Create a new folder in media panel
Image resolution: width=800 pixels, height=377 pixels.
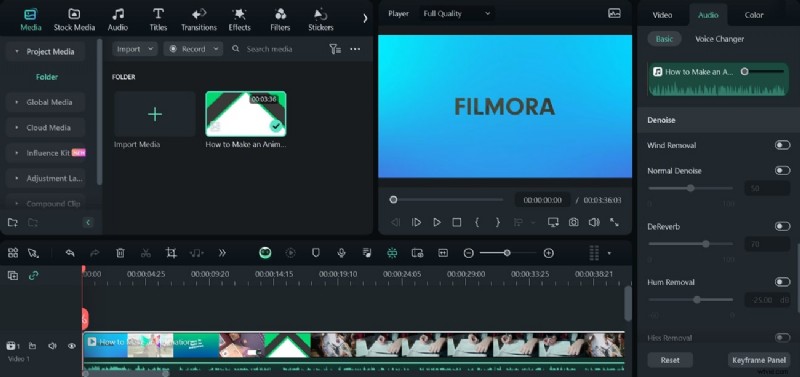pyautogui.click(x=13, y=222)
